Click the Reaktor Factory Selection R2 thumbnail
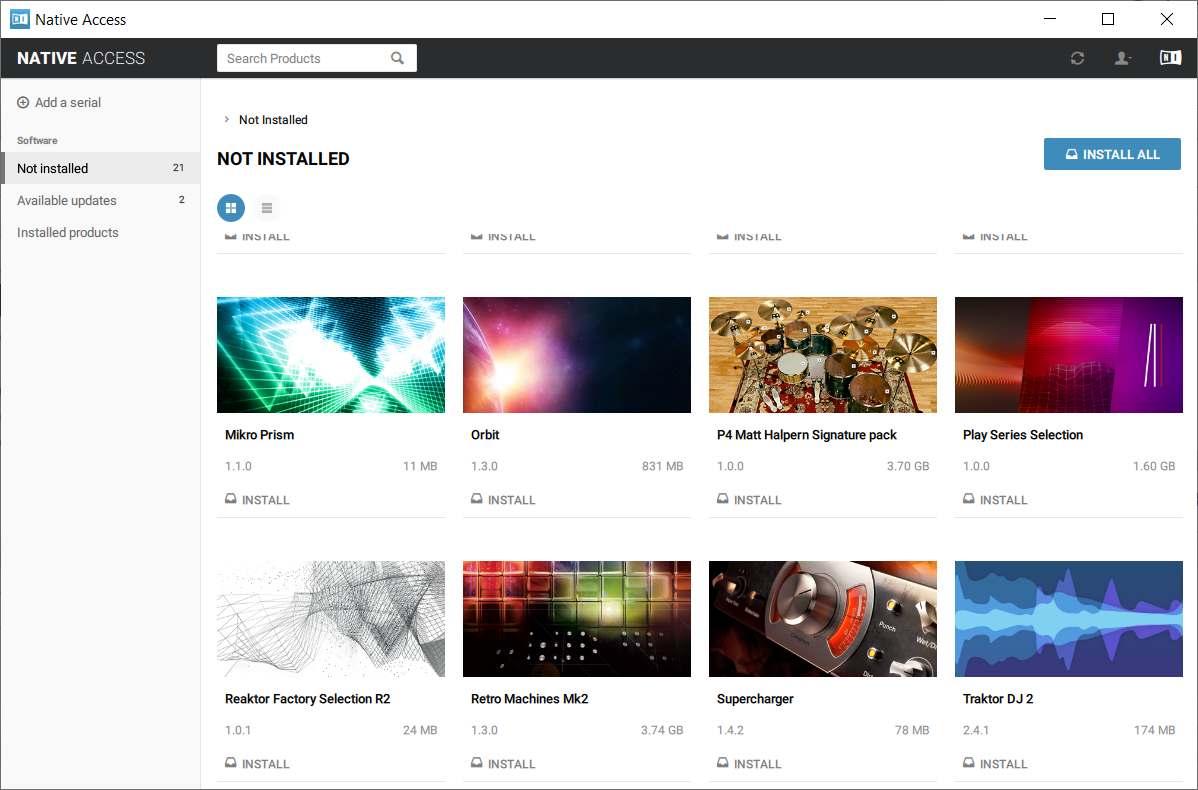 click(331, 619)
